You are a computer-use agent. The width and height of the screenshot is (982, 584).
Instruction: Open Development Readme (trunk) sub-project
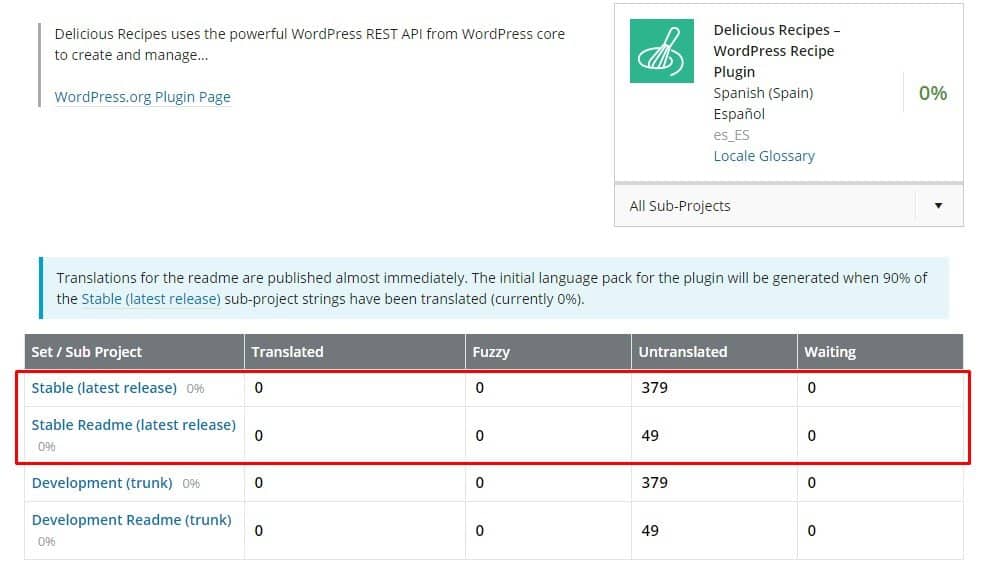tap(131, 520)
